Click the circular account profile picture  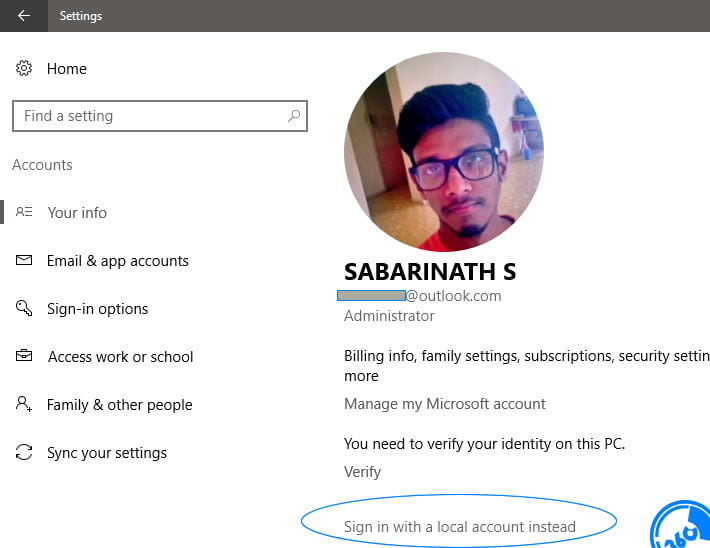pyautogui.click(x=444, y=152)
